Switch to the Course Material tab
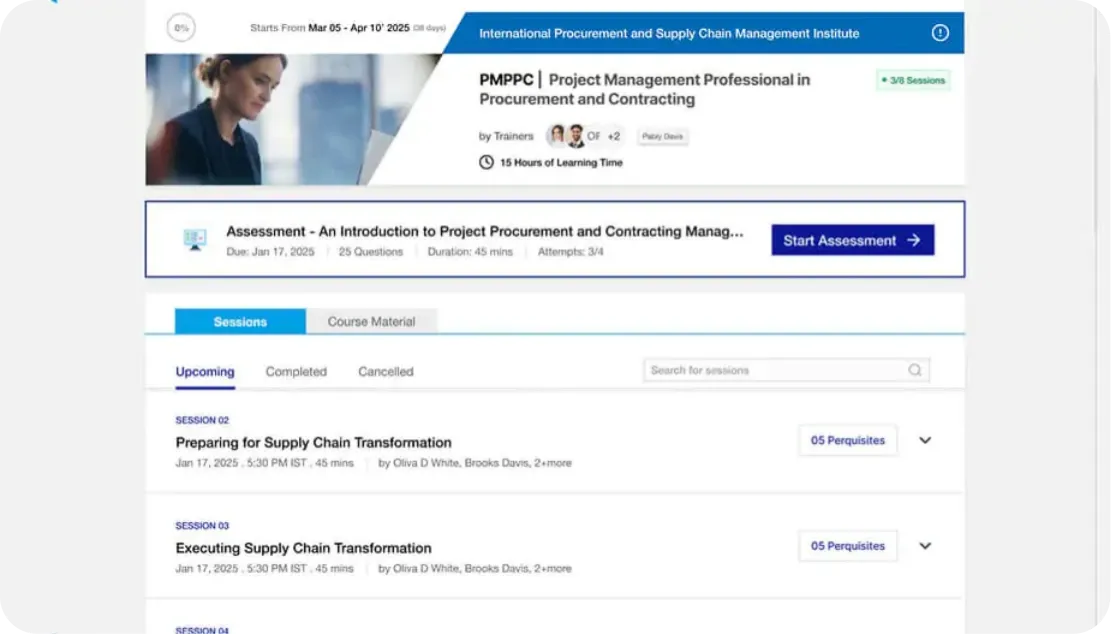 pos(371,322)
